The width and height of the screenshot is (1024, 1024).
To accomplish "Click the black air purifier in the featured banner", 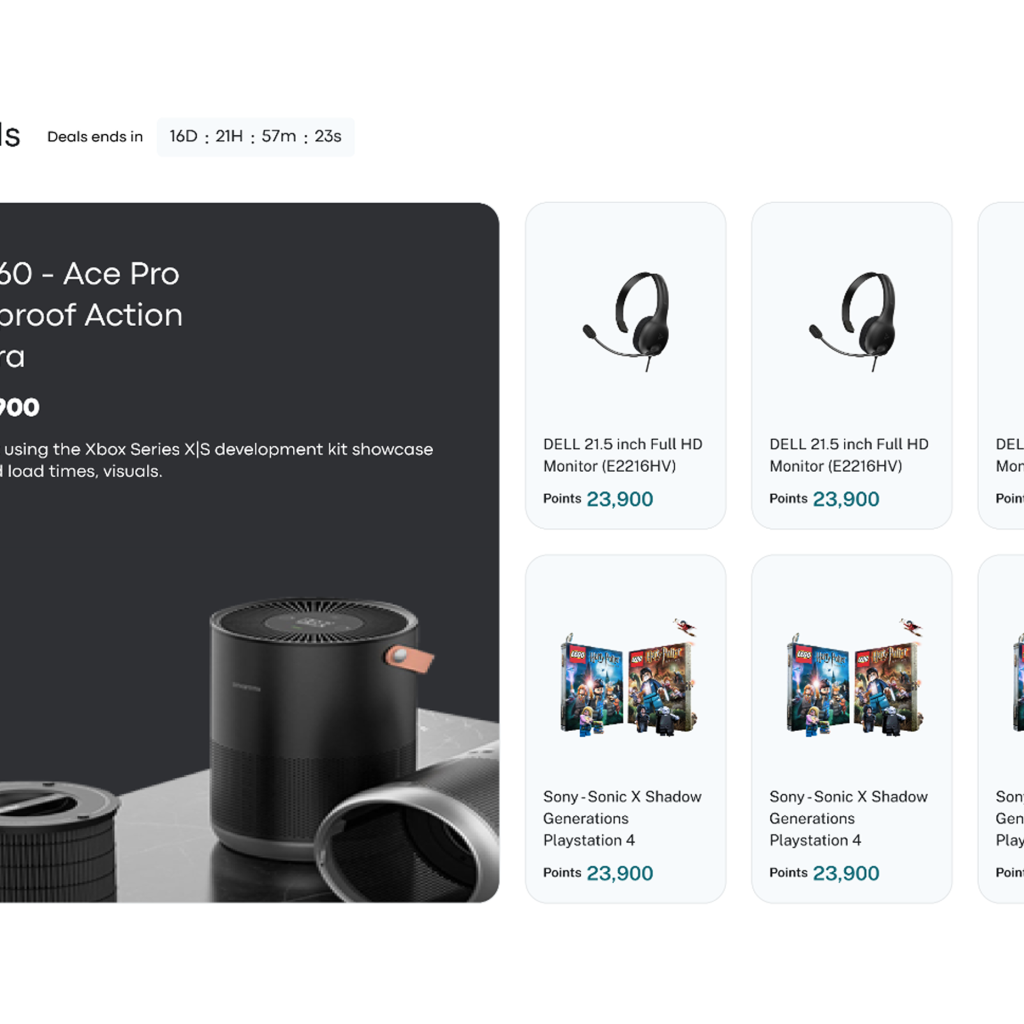I will click(312, 720).
